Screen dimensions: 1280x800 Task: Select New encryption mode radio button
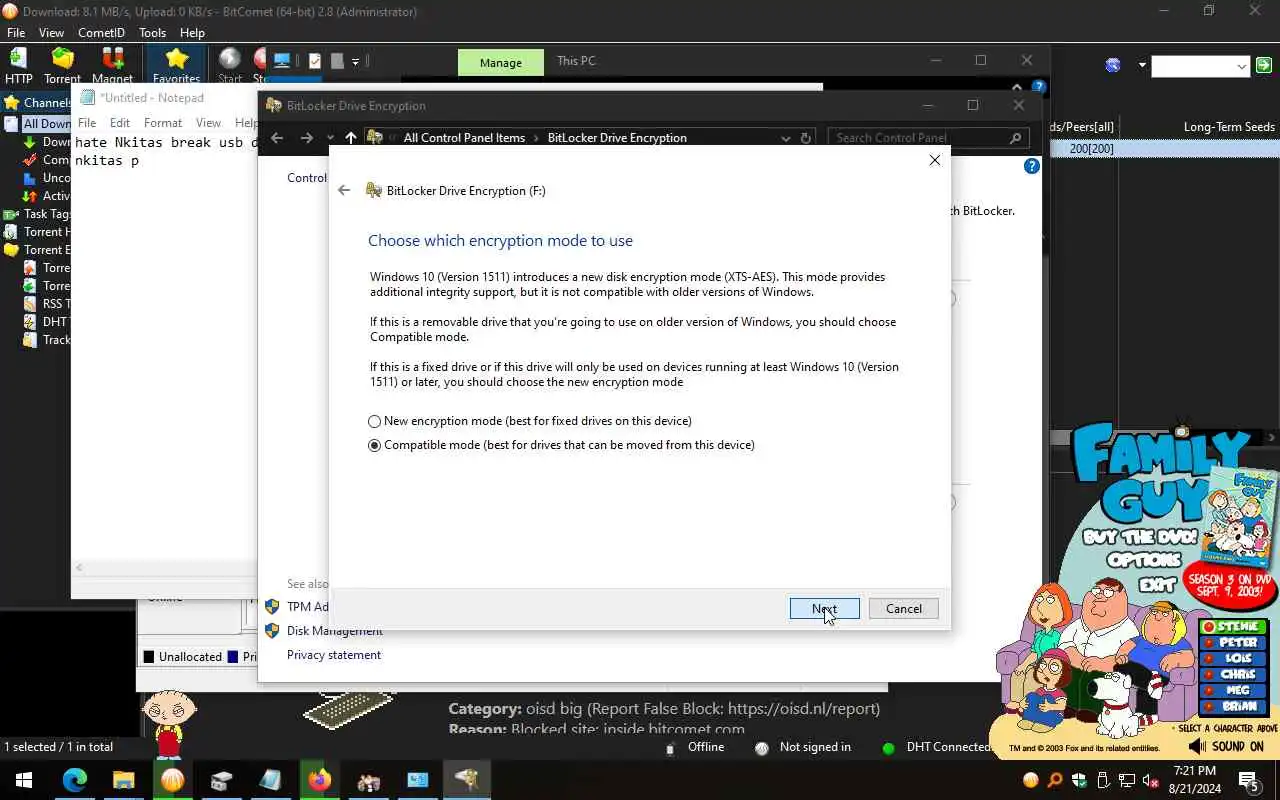click(x=375, y=422)
